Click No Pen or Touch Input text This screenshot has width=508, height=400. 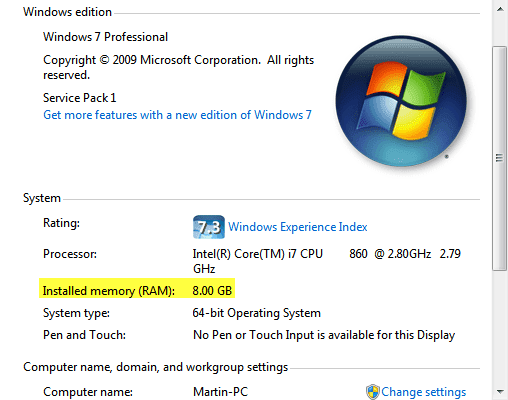click(x=324, y=335)
